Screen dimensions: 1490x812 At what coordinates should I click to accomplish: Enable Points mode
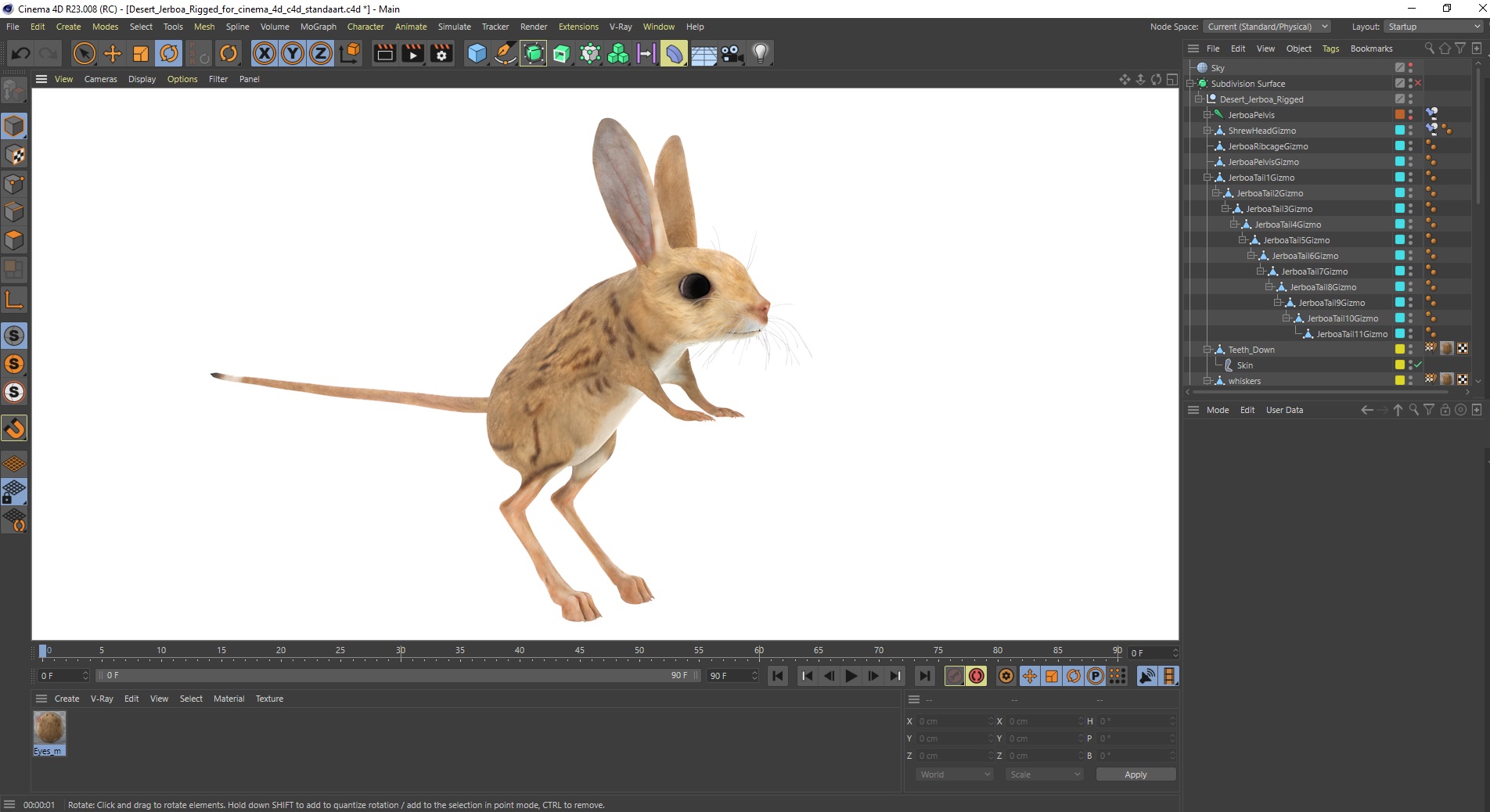14,184
